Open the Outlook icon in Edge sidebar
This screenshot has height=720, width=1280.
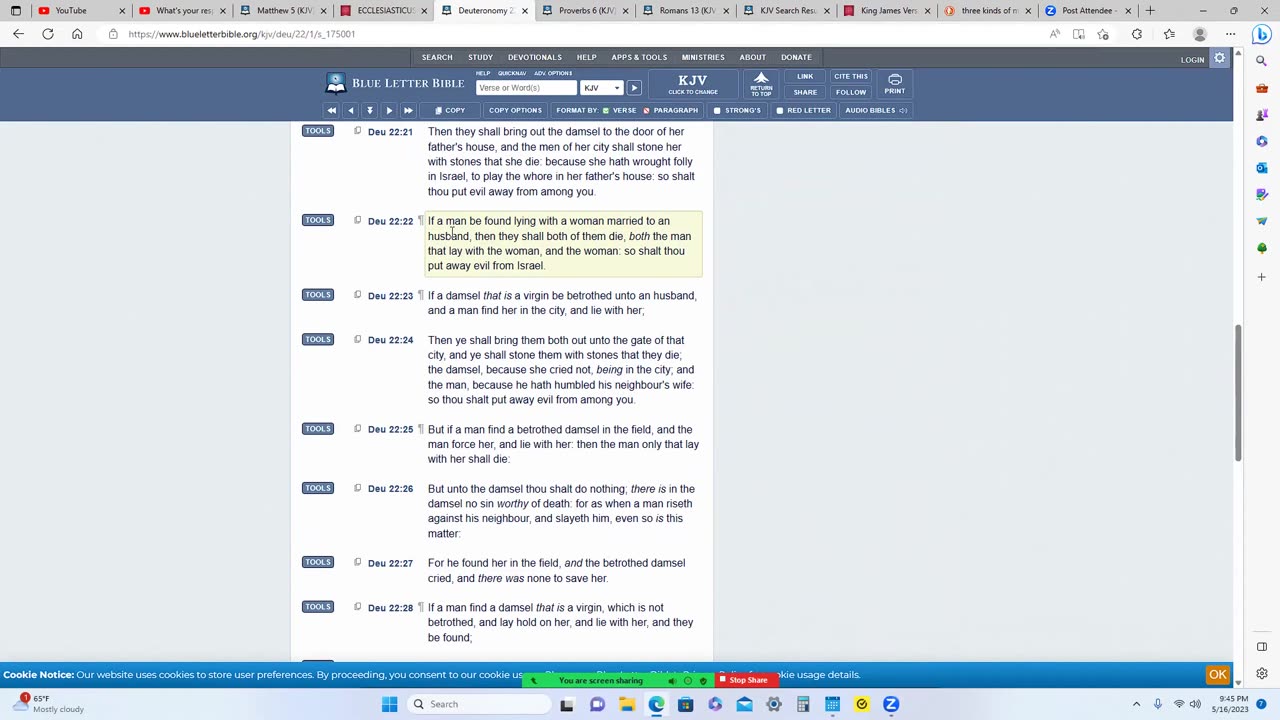click(x=1262, y=168)
